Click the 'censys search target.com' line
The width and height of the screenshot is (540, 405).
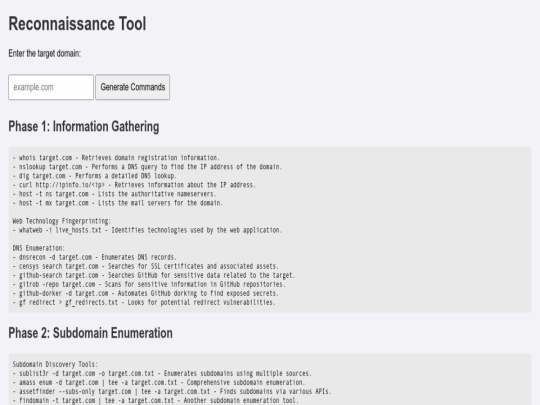146,266
